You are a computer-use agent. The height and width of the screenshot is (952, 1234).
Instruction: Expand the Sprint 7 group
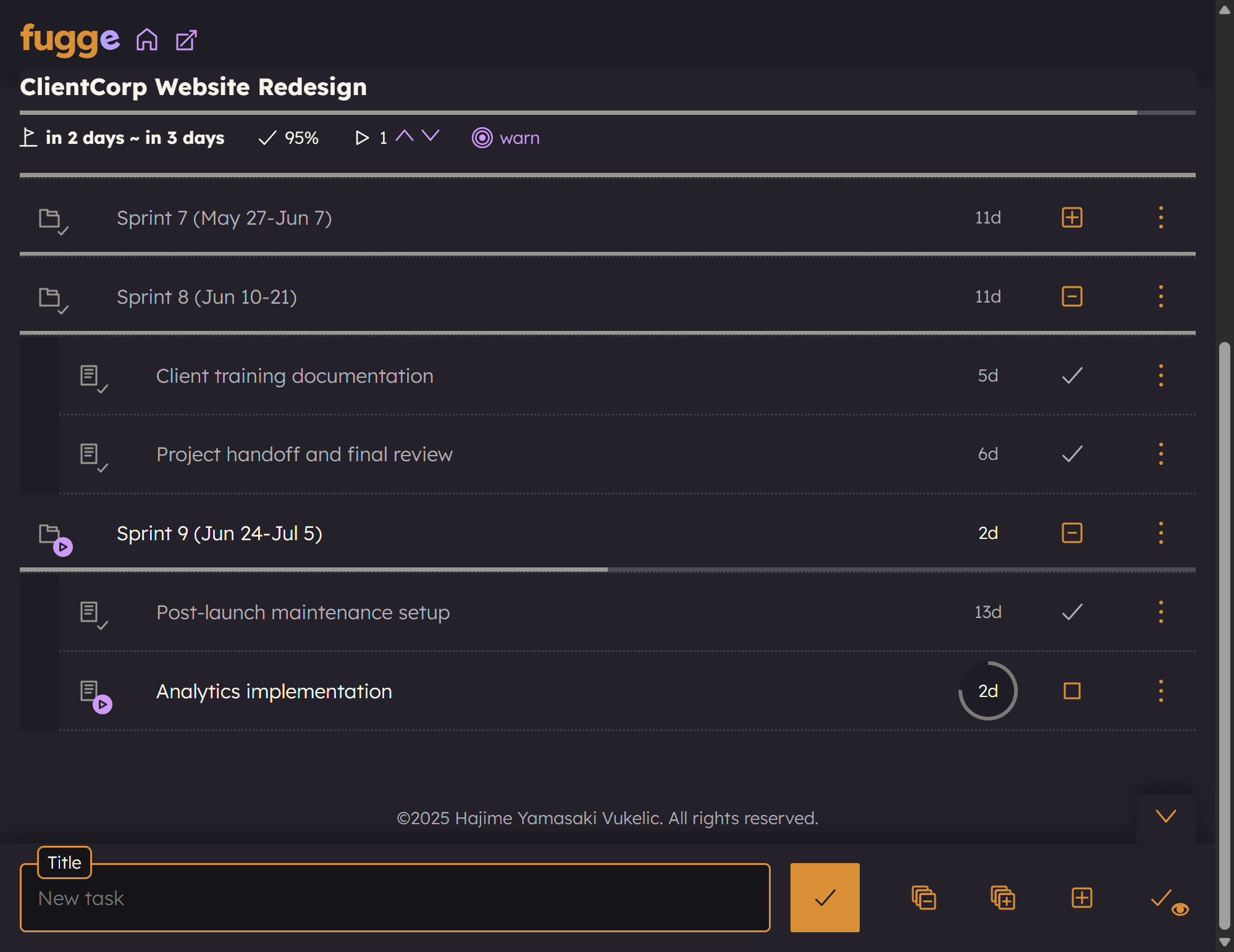pyautogui.click(x=1072, y=217)
